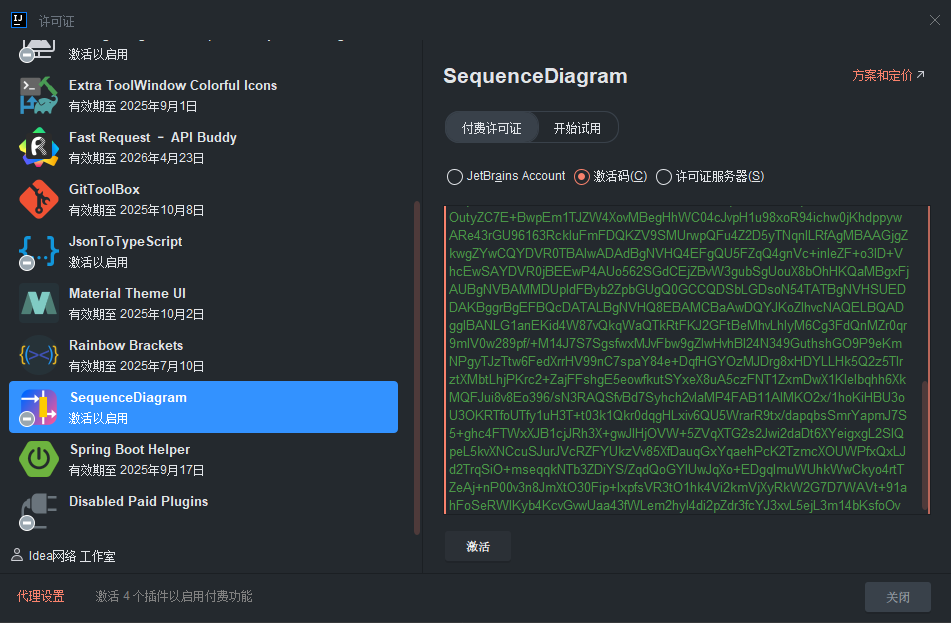Select the Extra ToolWindow Colorful Icons row

(x=203, y=95)
